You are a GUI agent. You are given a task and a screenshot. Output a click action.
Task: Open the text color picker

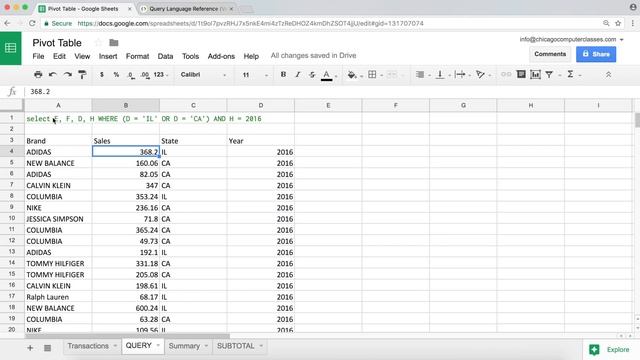tap(327, 75)
